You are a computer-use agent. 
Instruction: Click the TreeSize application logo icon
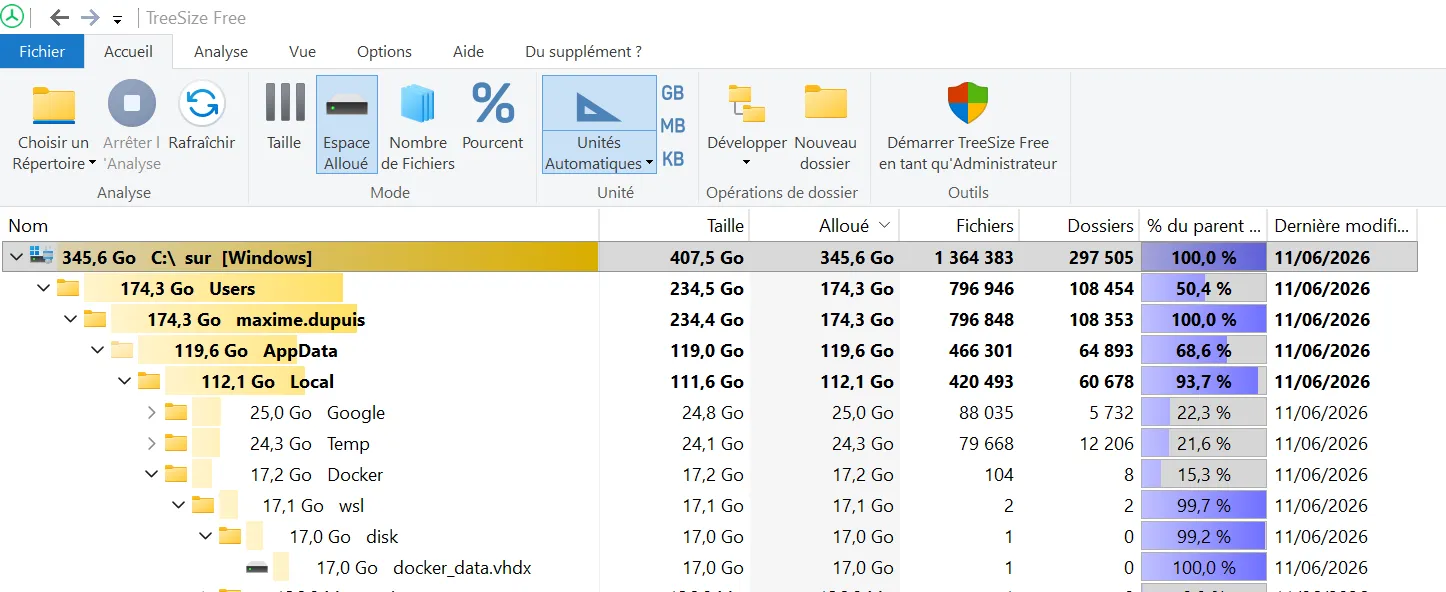click(13, 17)
